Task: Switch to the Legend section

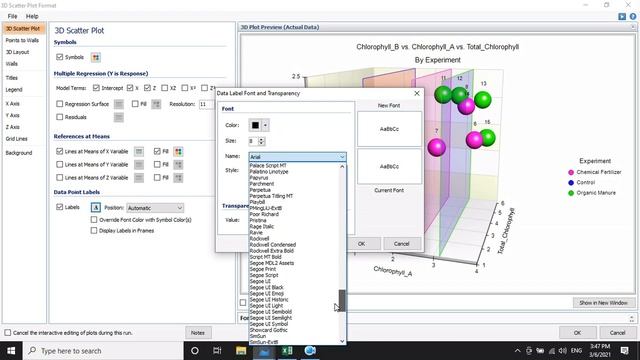Action: coord(14,90)
